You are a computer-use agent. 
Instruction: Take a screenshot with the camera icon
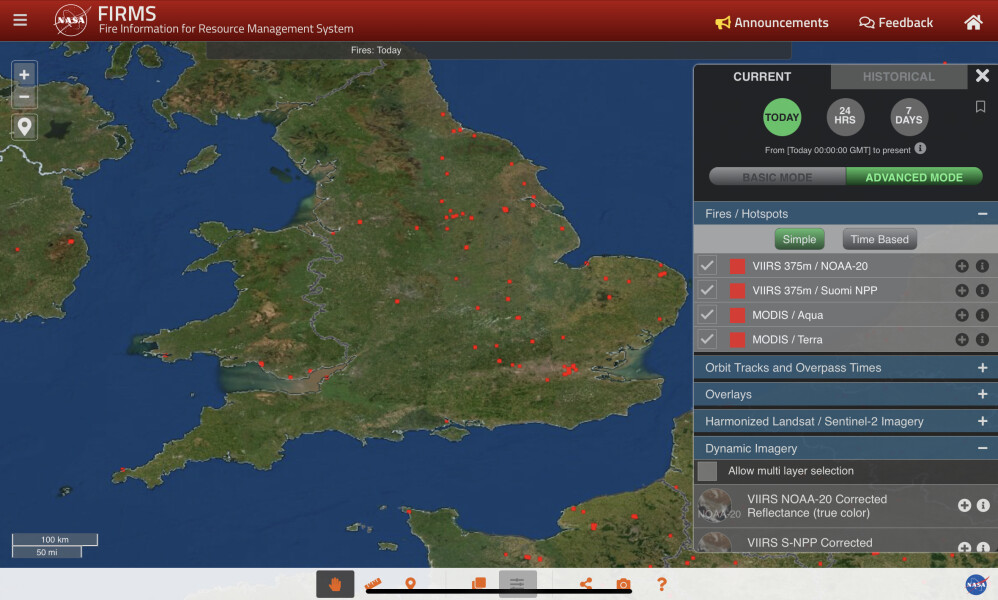pyautogui.click(x=622, y=584)
